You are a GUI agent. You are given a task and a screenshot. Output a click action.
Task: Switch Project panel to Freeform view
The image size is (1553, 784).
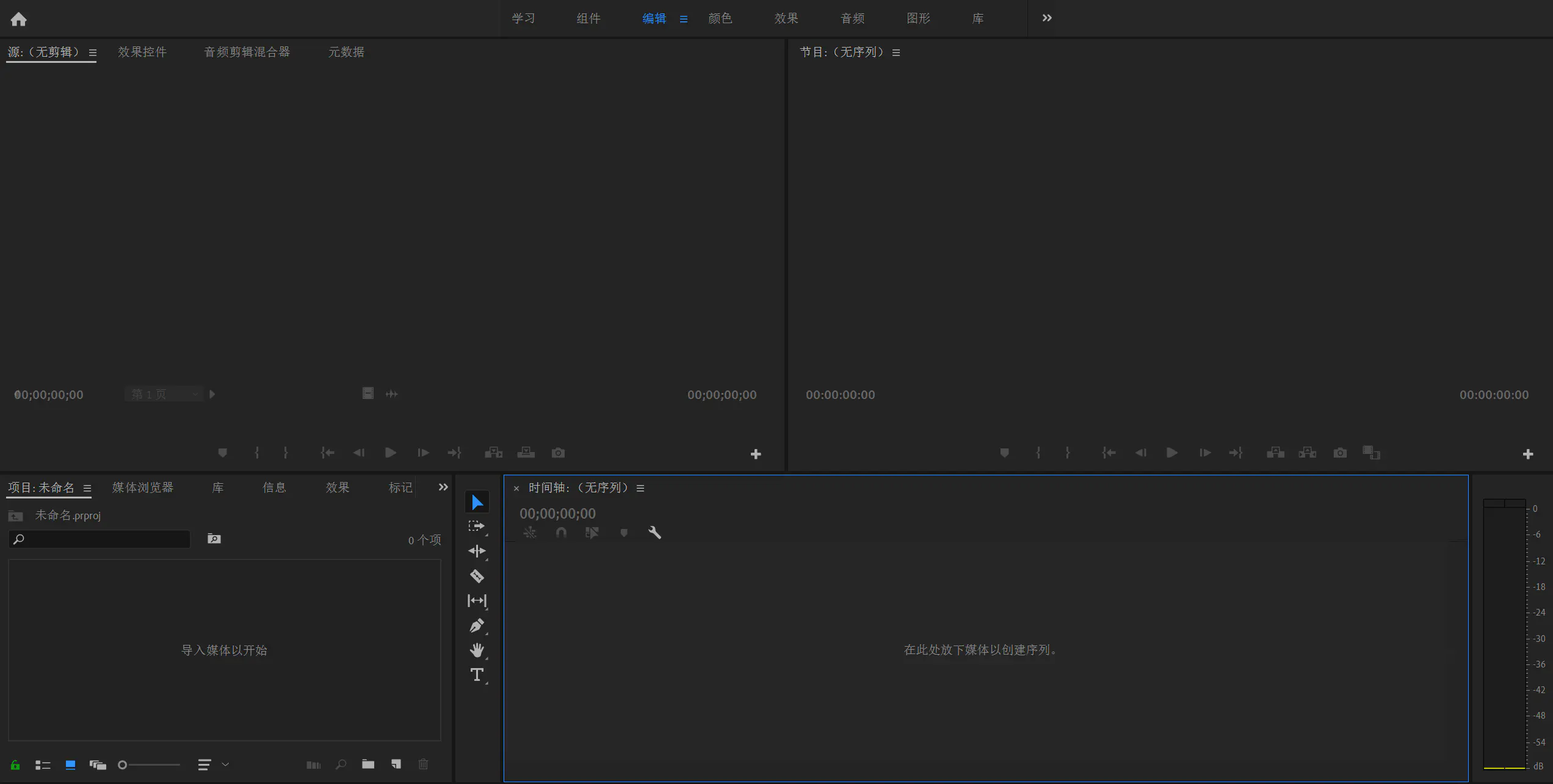(98, 765)
